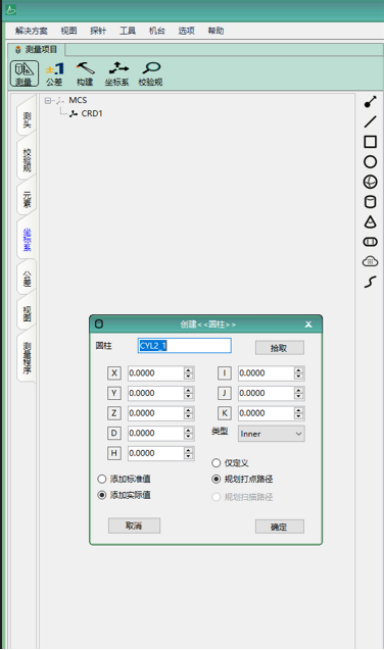This screenshot has width=384, height=650.
Task: Increment the D value spinner
Action: 189,430
